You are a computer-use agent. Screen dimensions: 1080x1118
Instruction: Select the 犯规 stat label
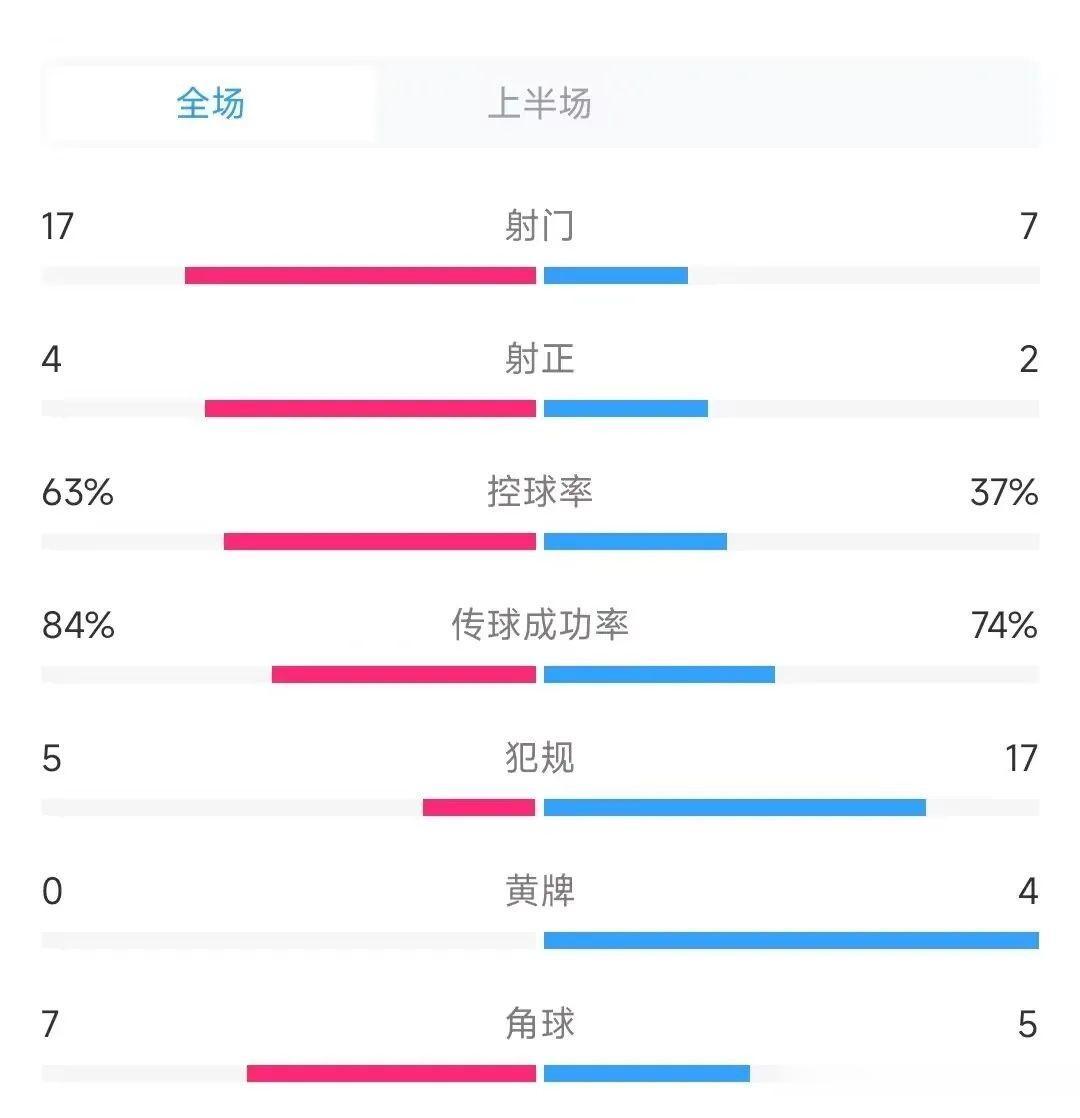tap(540, 757)
